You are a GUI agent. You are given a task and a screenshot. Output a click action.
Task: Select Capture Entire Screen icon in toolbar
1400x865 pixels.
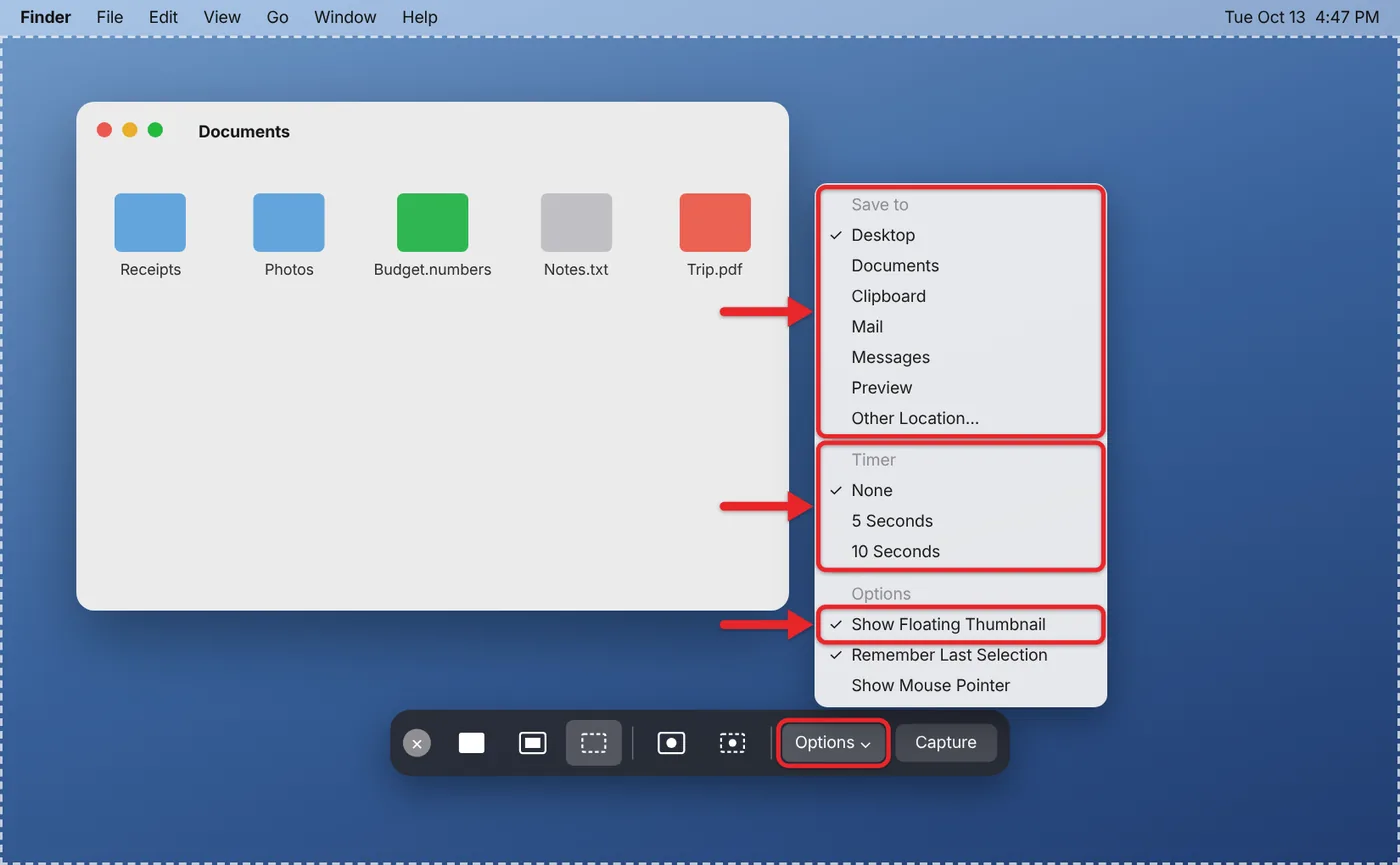(472, 743)
